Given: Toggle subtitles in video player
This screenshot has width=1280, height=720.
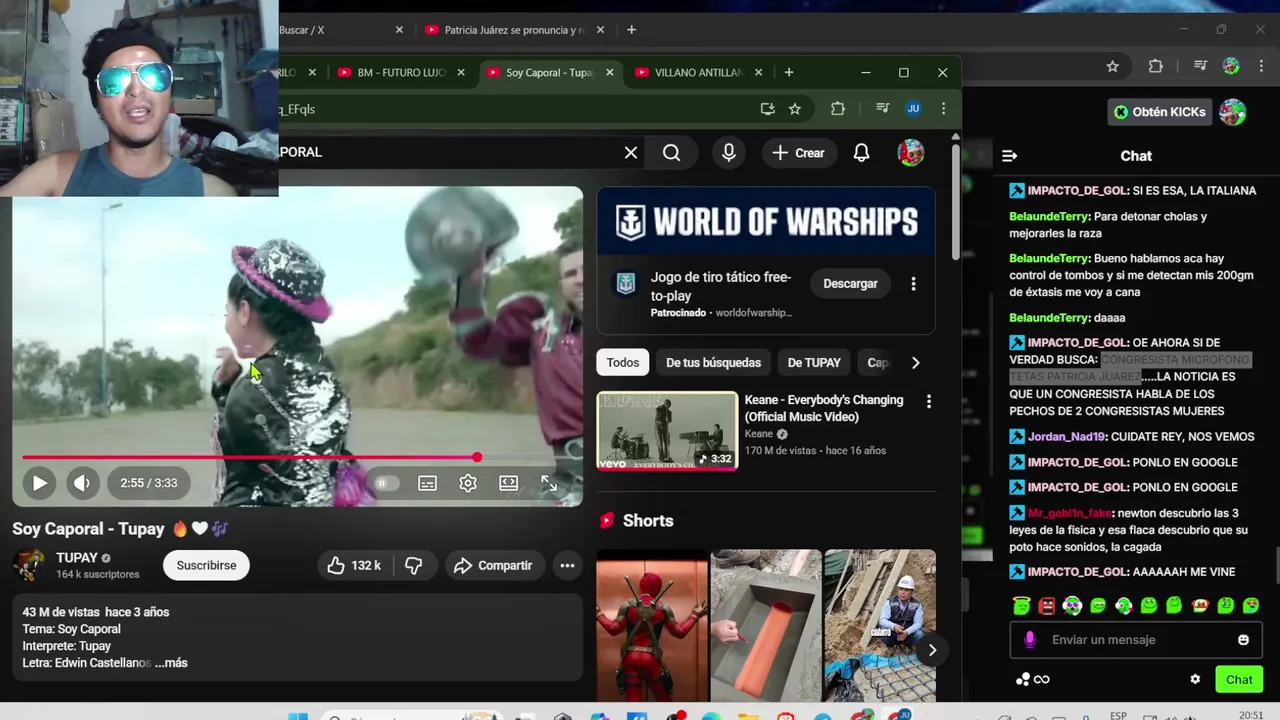Looking at the screenshot, I should pyautogui.click(x=427, y=483).
